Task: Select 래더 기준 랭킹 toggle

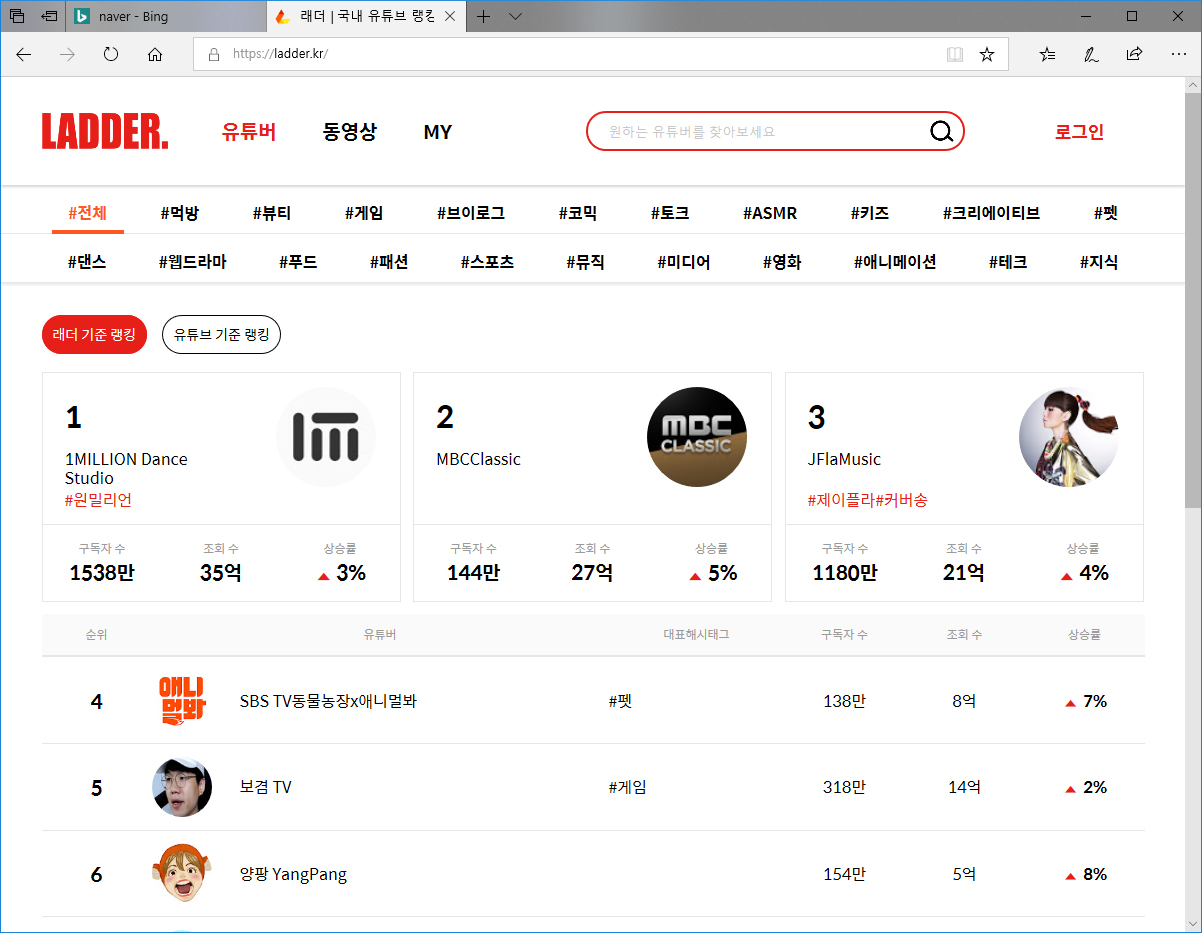Action: pyautogui.click(x=95, y=335)
